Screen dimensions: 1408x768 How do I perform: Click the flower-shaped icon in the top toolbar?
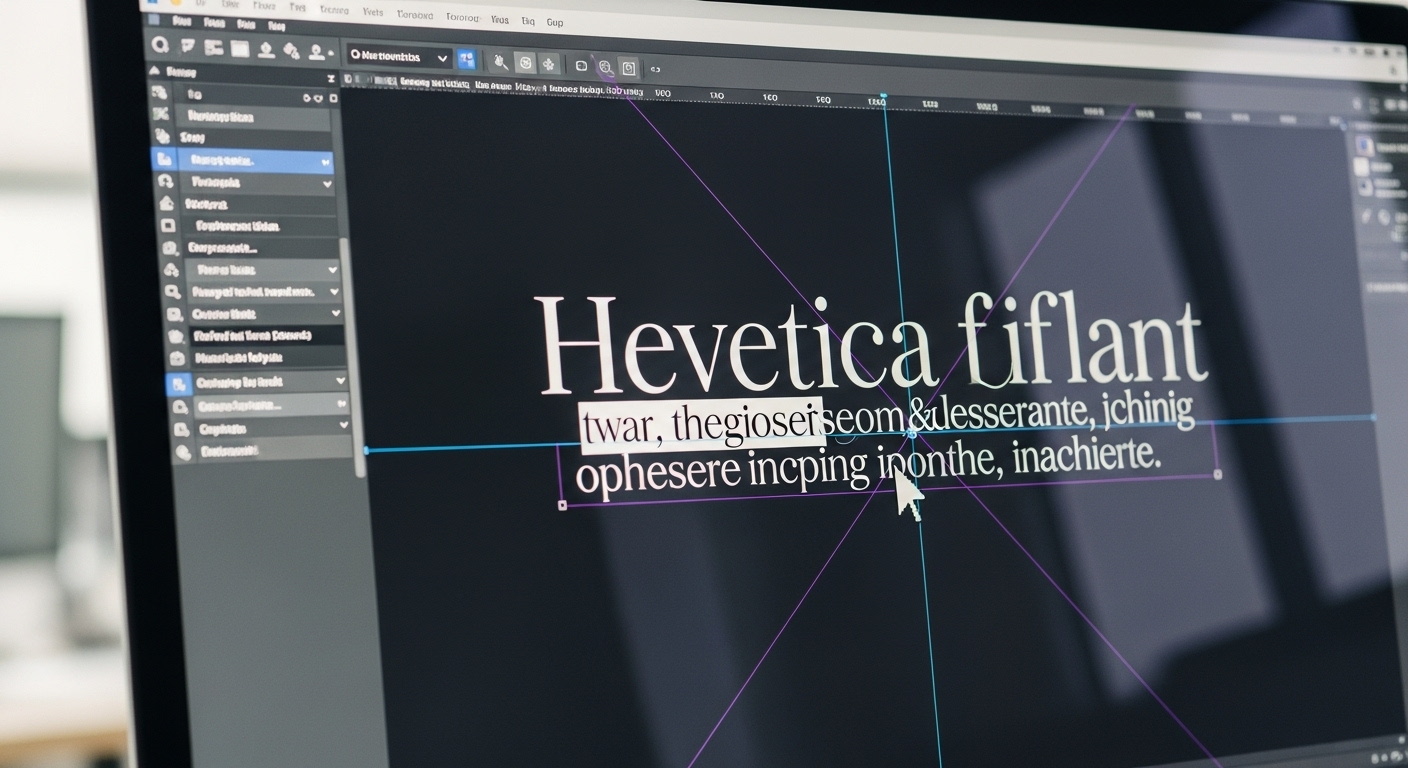549,65
